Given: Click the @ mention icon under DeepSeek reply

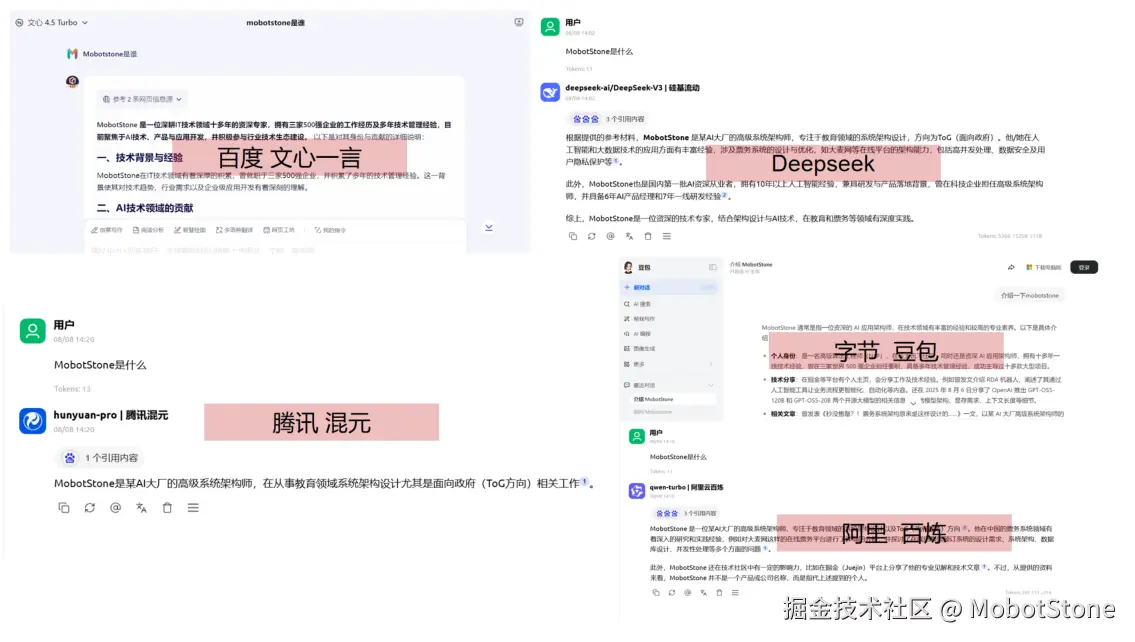Looking at the screenshot, I should pos(610,236).
